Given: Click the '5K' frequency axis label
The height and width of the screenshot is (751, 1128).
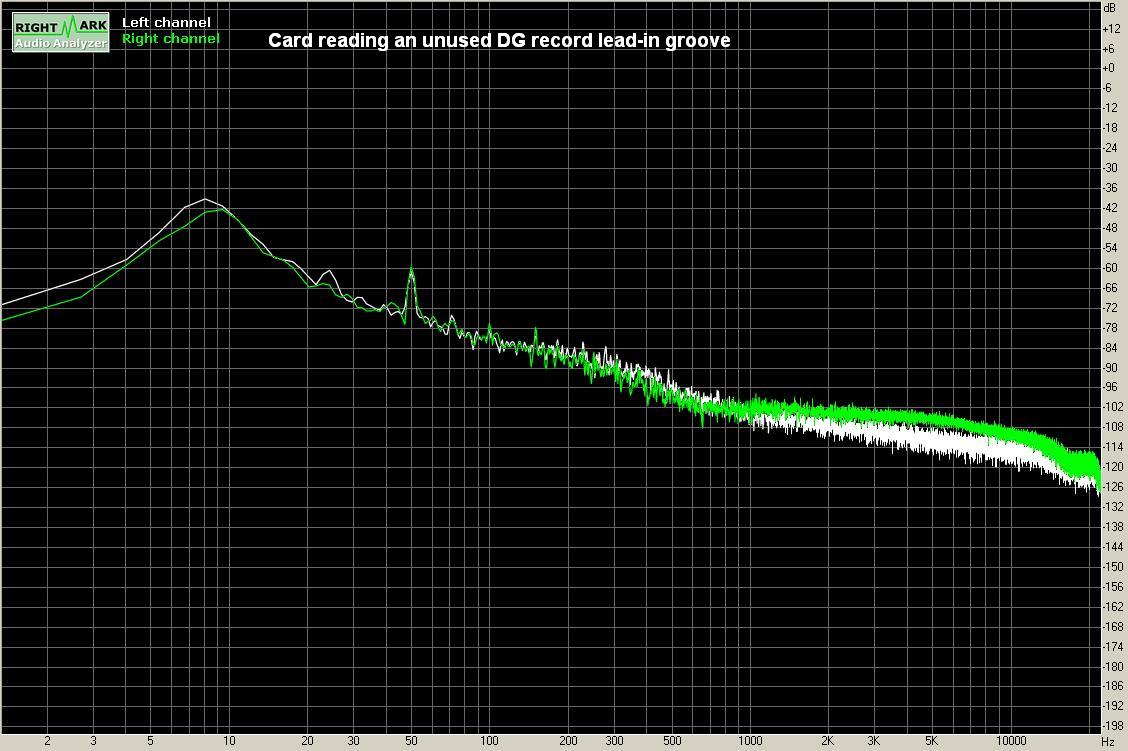Looking at the screenshot, I should pyautogui.click(x=932, y=741).
